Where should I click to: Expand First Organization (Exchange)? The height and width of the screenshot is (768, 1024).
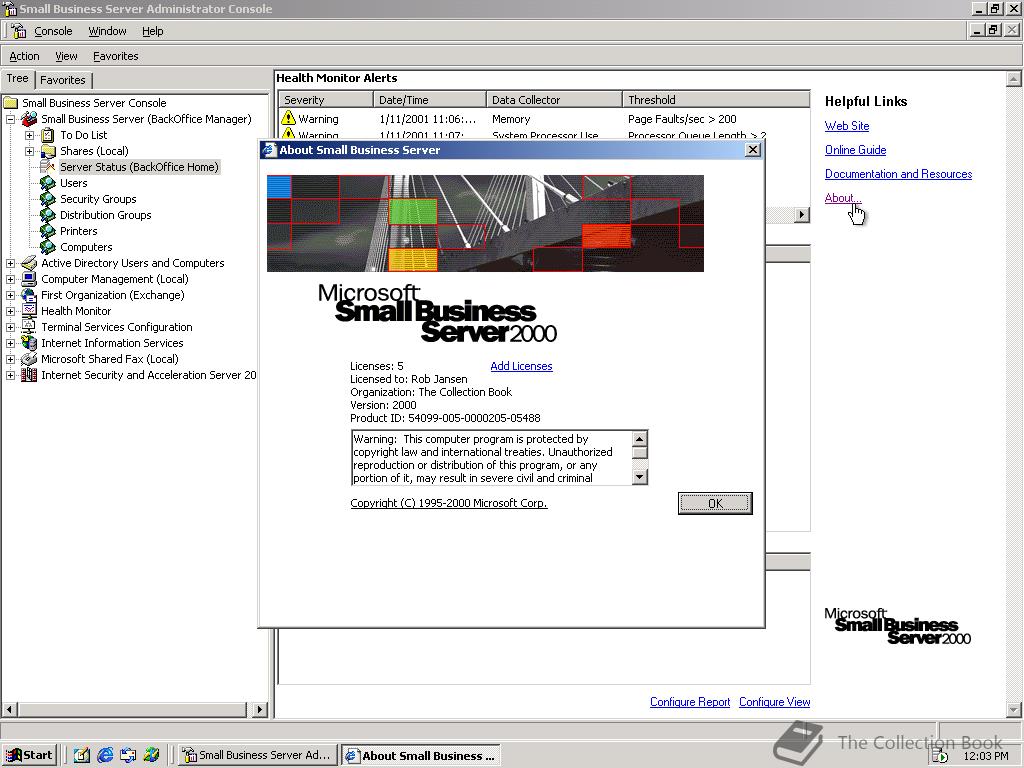(10, 295)
